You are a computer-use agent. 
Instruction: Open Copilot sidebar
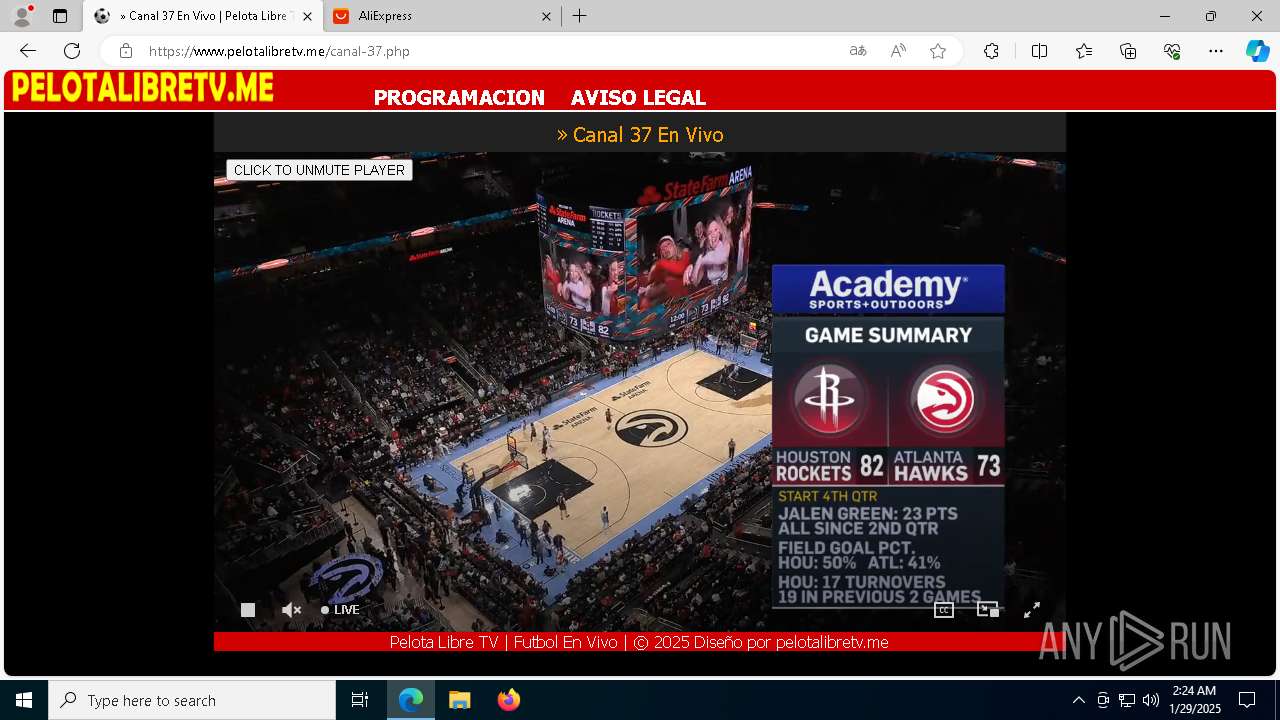(x=1257, y=51)
